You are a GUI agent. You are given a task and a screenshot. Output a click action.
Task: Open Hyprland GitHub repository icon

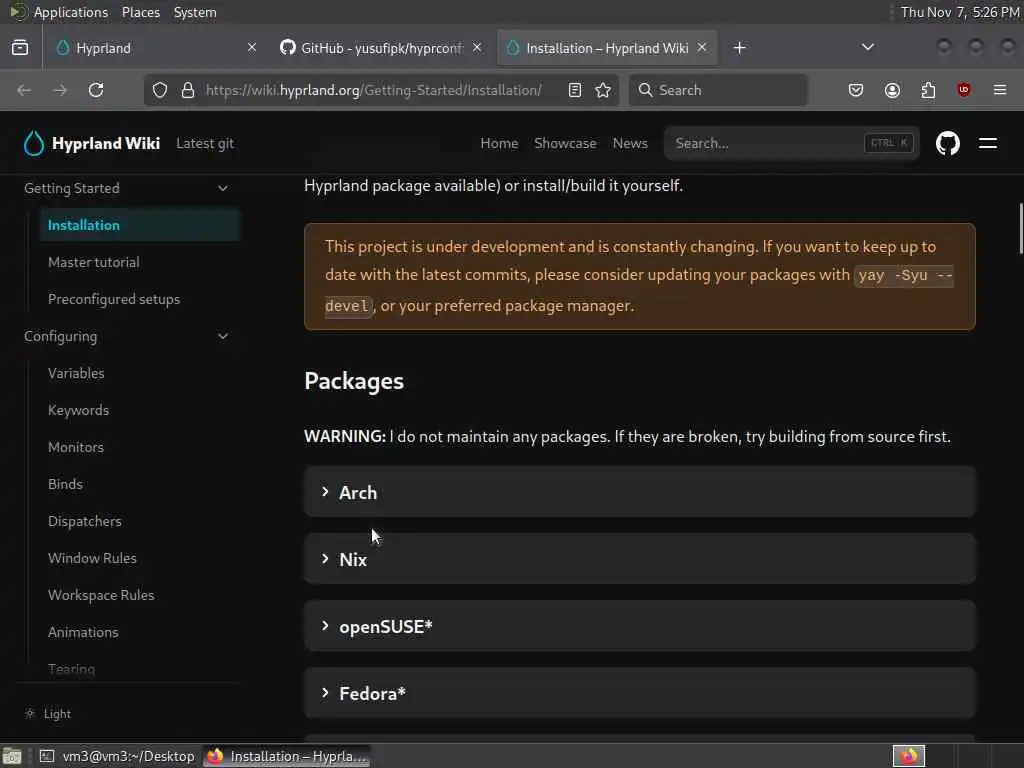948,143
